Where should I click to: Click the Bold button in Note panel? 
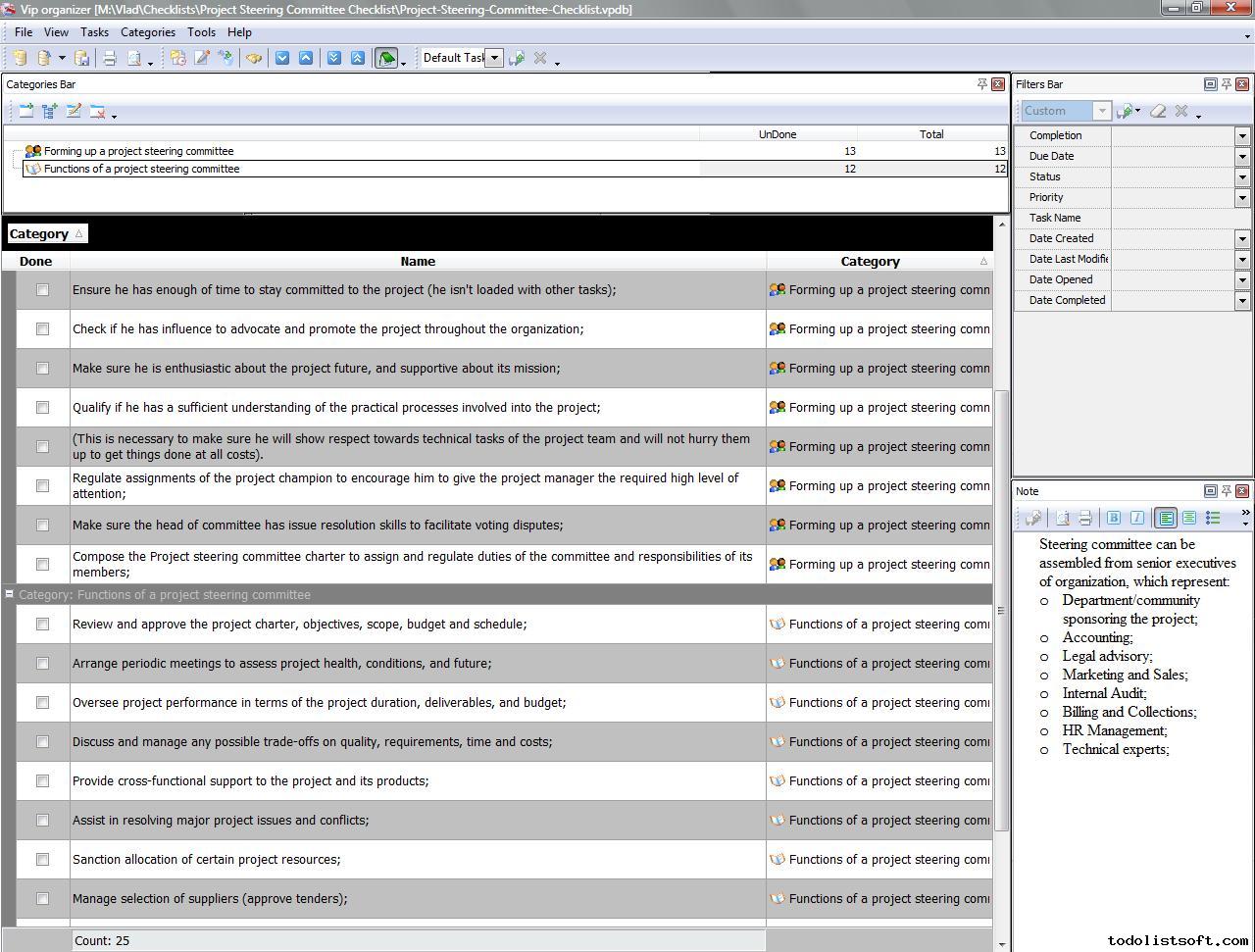click(x=1114, y=518)
